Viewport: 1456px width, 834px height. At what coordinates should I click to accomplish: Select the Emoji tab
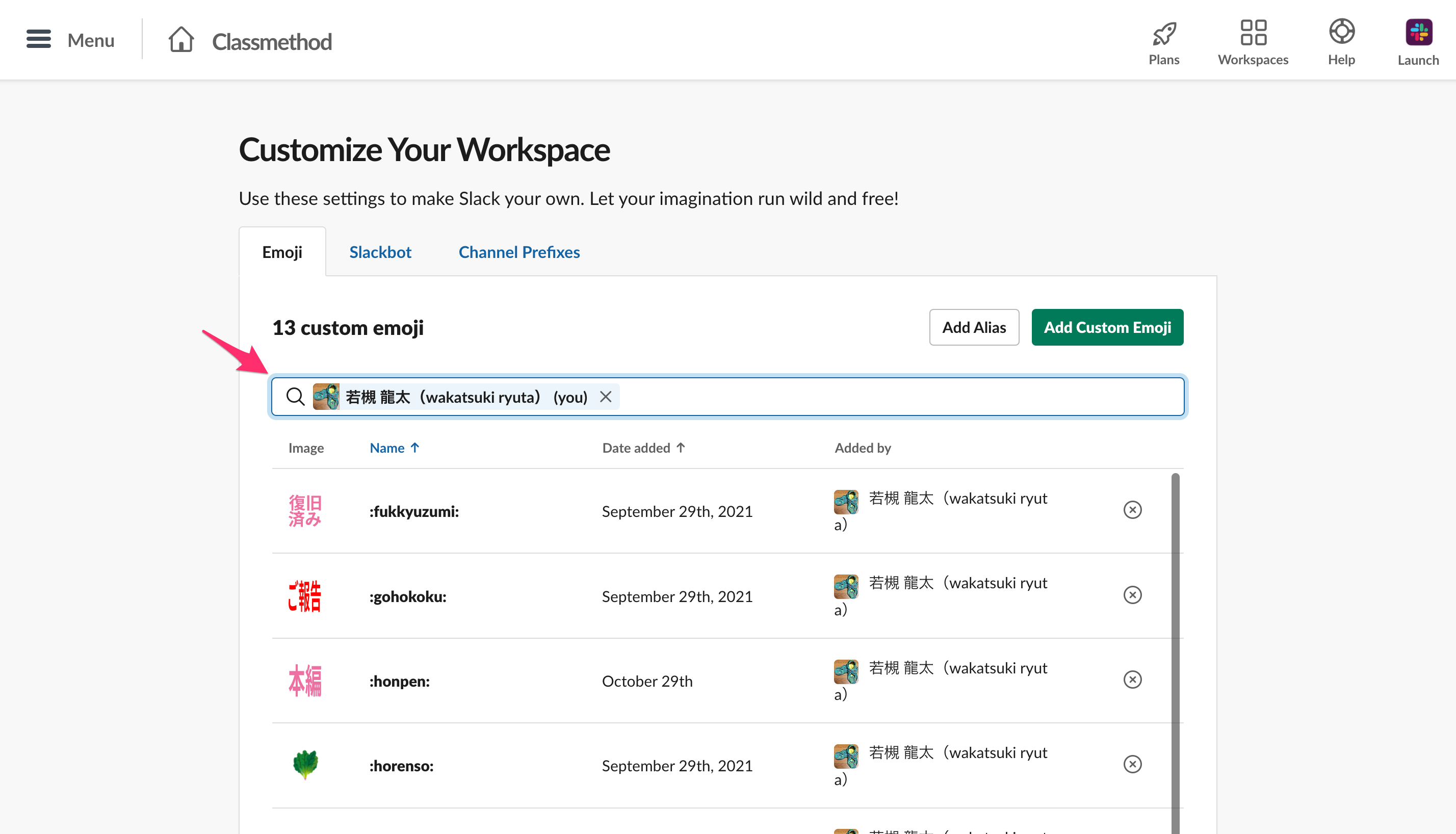282,252
